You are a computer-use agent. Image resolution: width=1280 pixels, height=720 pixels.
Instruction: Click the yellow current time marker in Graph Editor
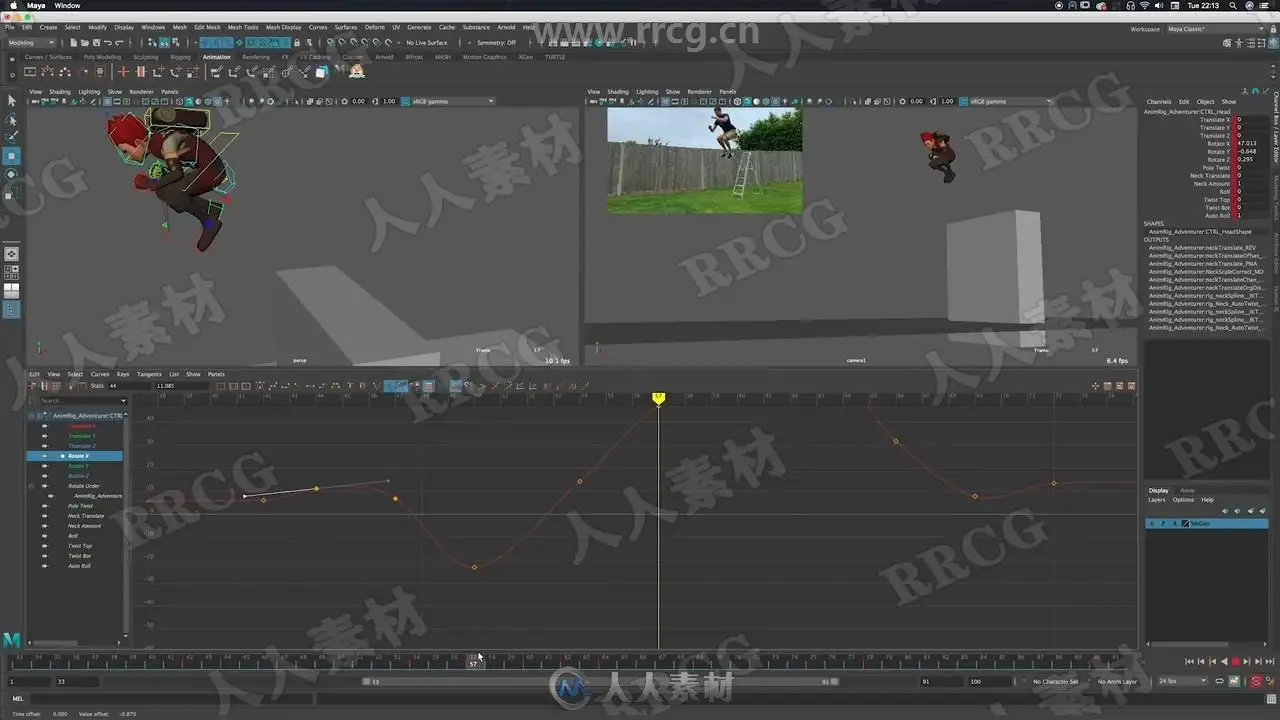point(658,399)
